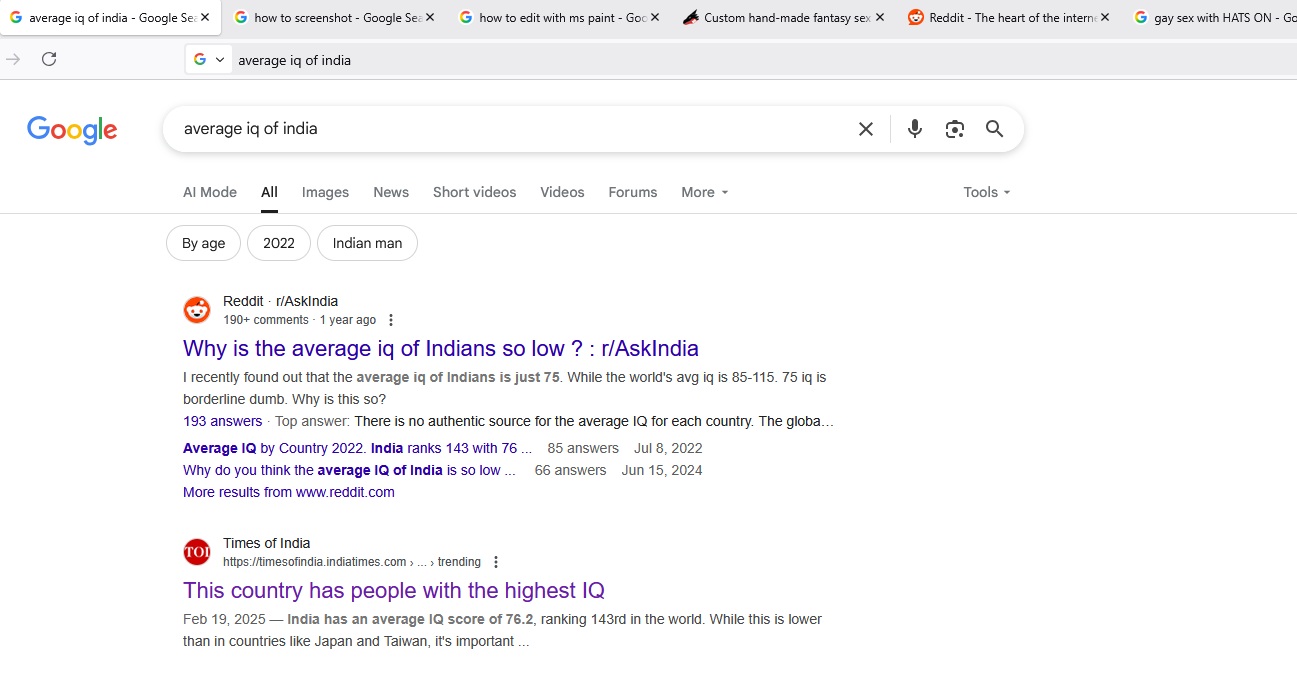The width and height of the screenshot is (1297, 677).
Task: Open '193 answers' link
Action: 223,421
